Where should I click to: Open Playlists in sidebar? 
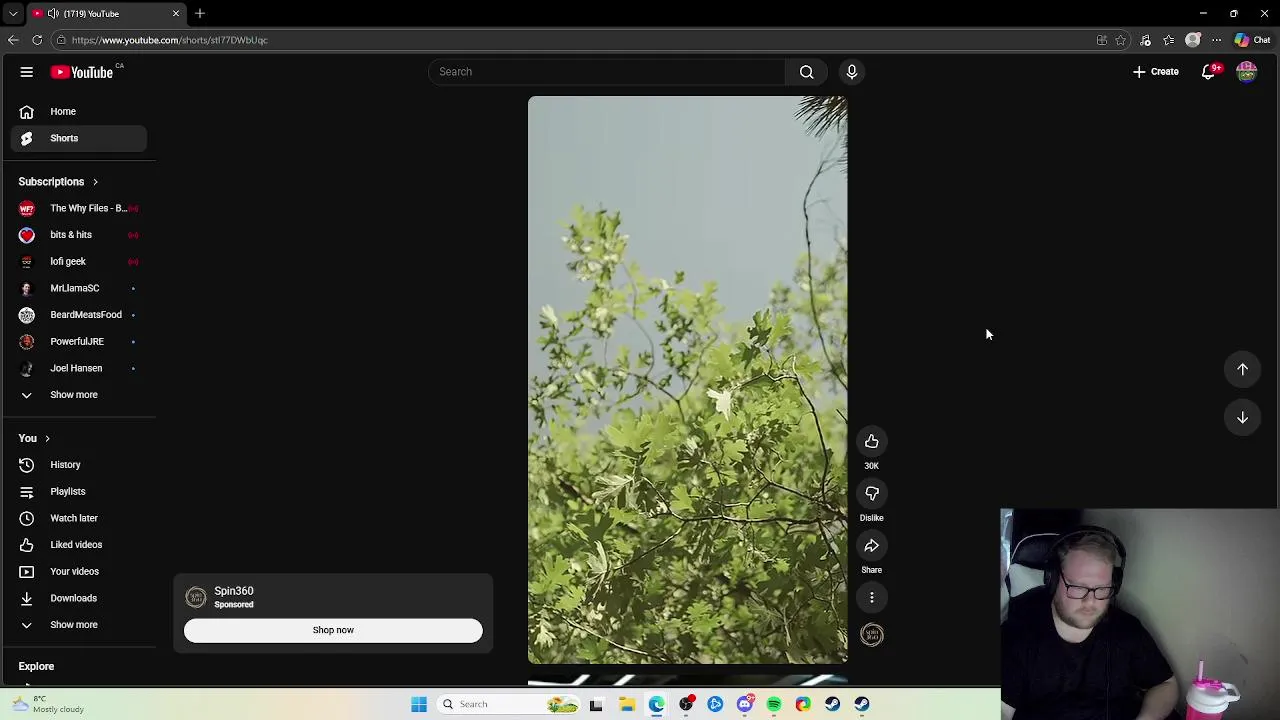79,491
